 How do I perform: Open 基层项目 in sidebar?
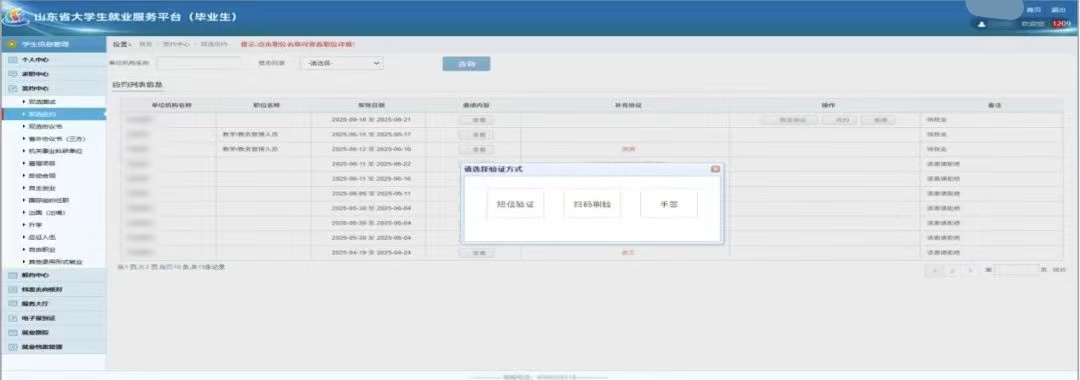(41, 163)
